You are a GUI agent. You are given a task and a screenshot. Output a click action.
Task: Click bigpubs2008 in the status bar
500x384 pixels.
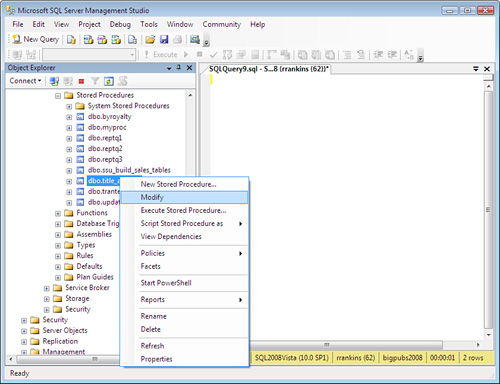(x=402, y=358)
